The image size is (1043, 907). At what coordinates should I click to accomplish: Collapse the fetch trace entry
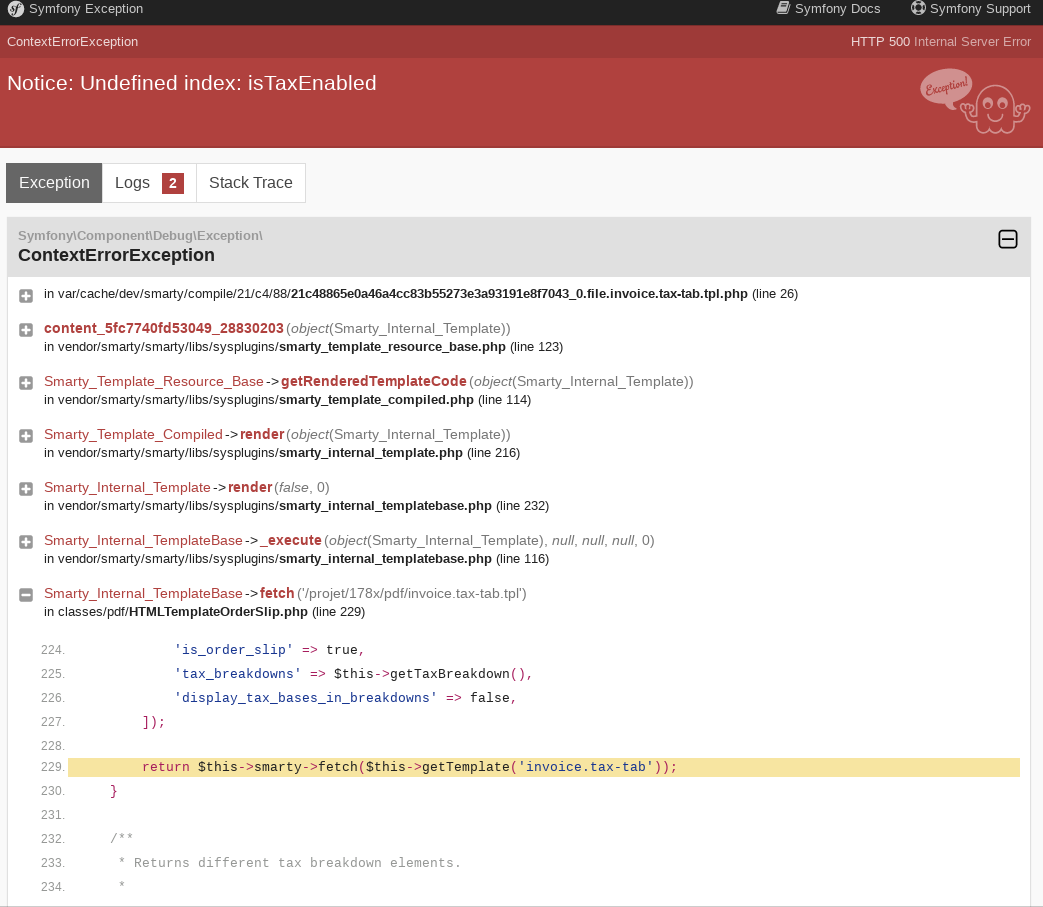(x=26, y=595)
